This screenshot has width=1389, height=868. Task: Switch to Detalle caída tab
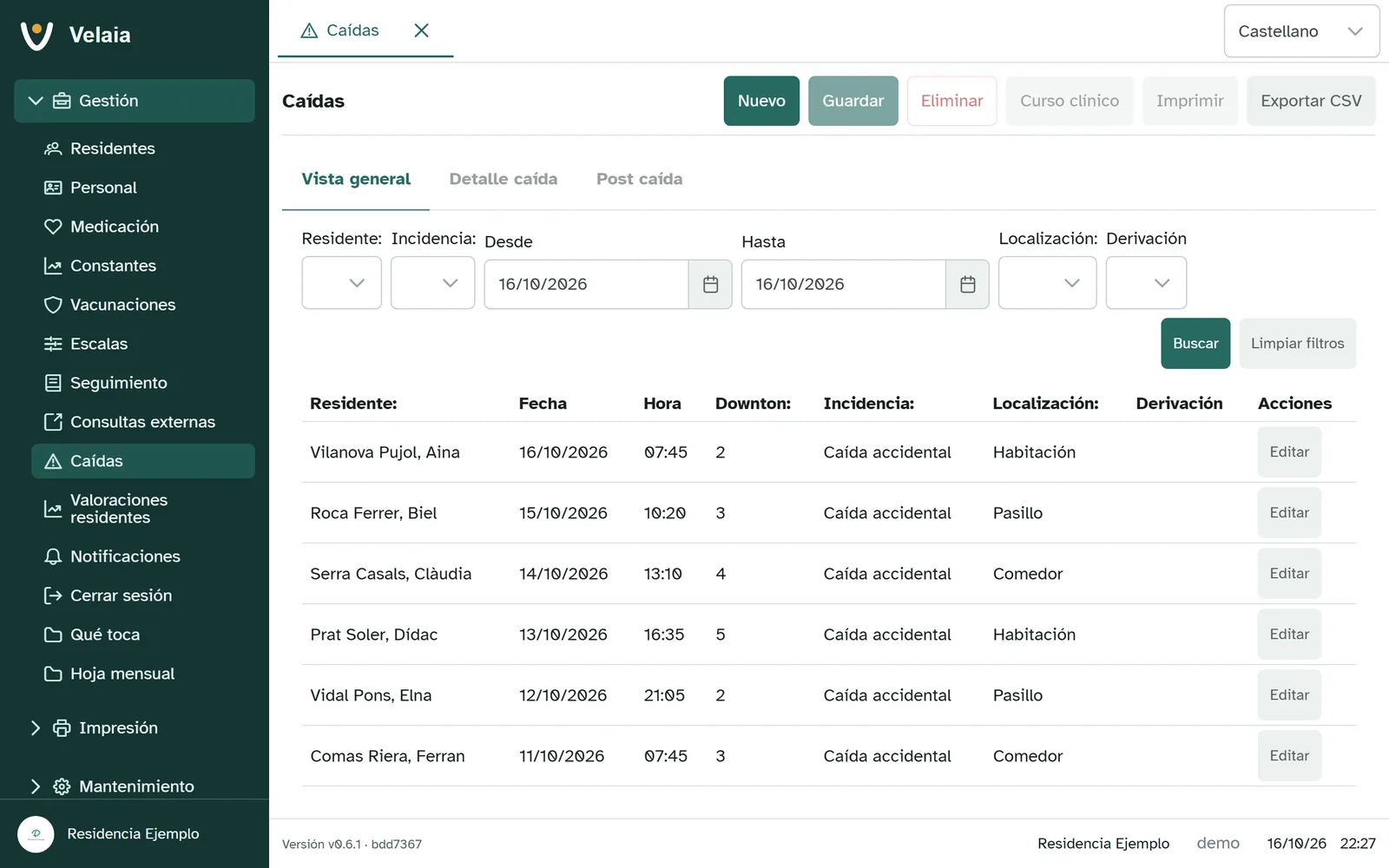[504, 179]
